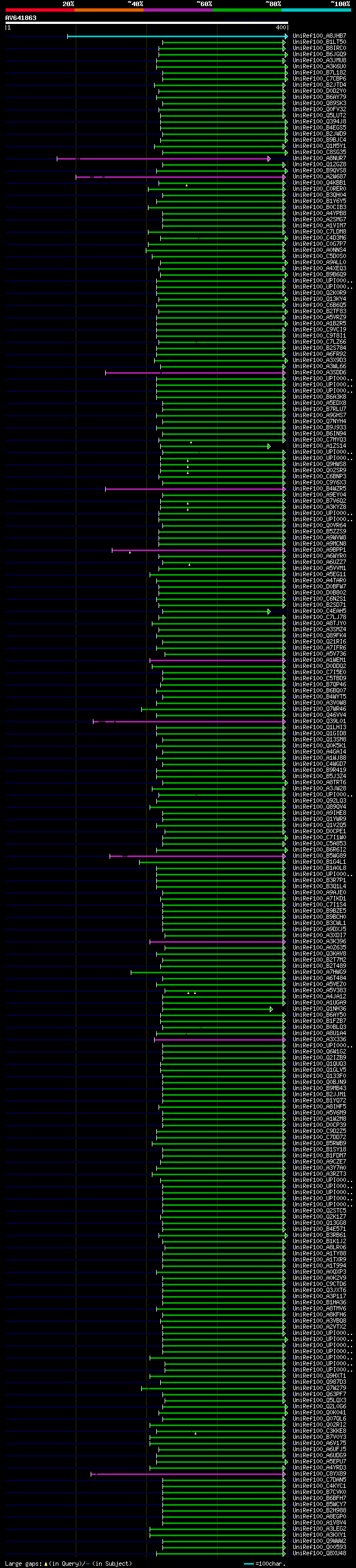Screen dimensions: 356x1568
Task: Click the 'Large gaps' legend text
Action: 23,1563
